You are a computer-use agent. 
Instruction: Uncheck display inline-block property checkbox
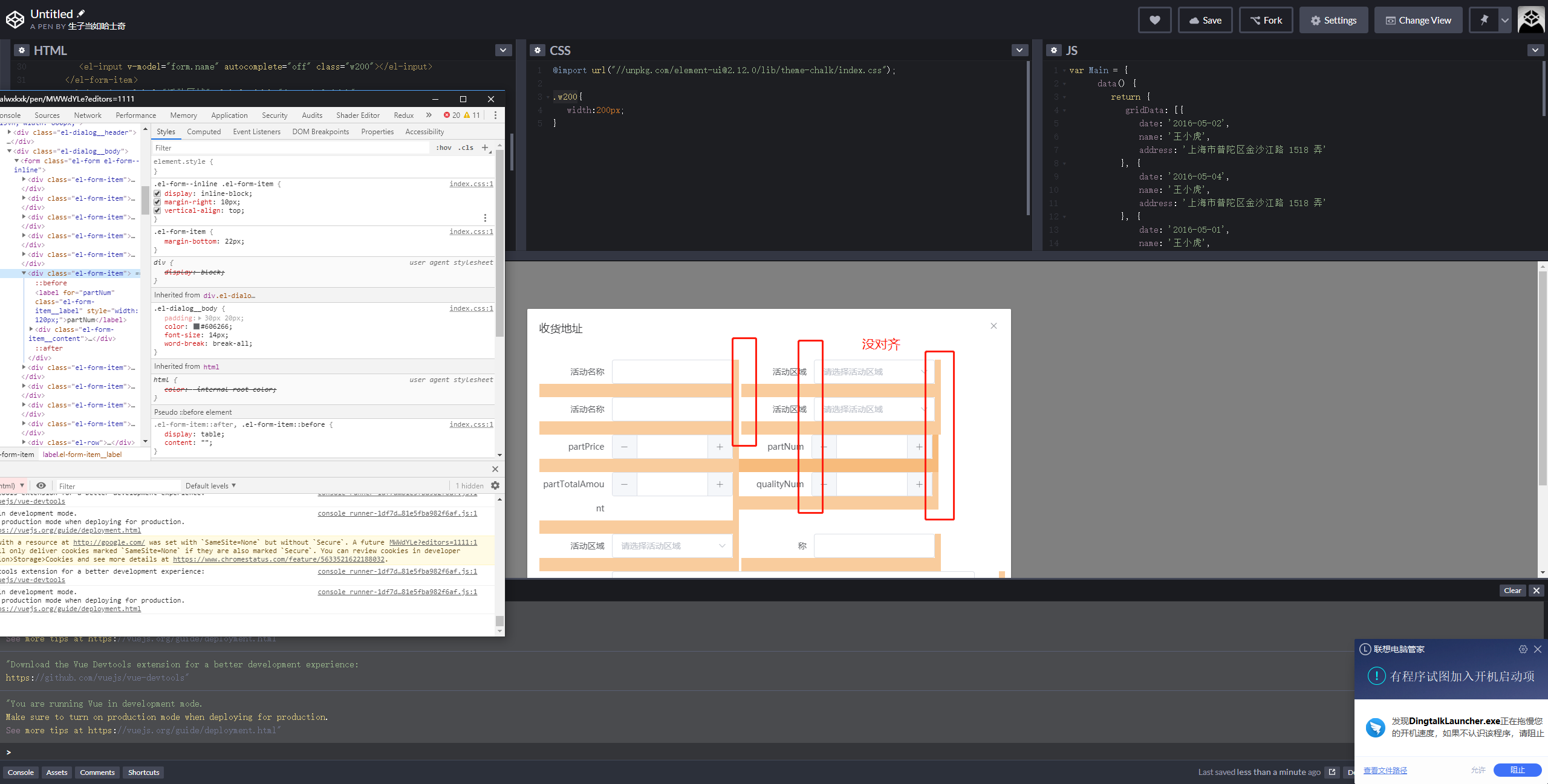coord(157,193)
